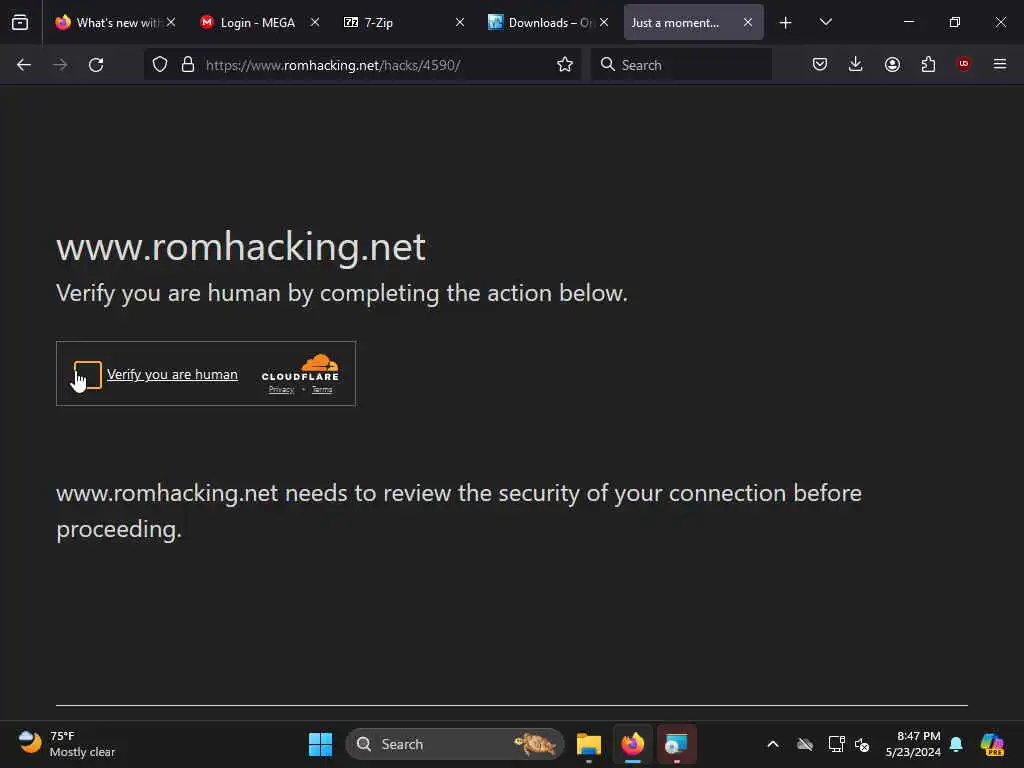Check the Verify you are human checkbox
The height and width of the screenshot is (768, 1024).
click(x=88, y=375)
